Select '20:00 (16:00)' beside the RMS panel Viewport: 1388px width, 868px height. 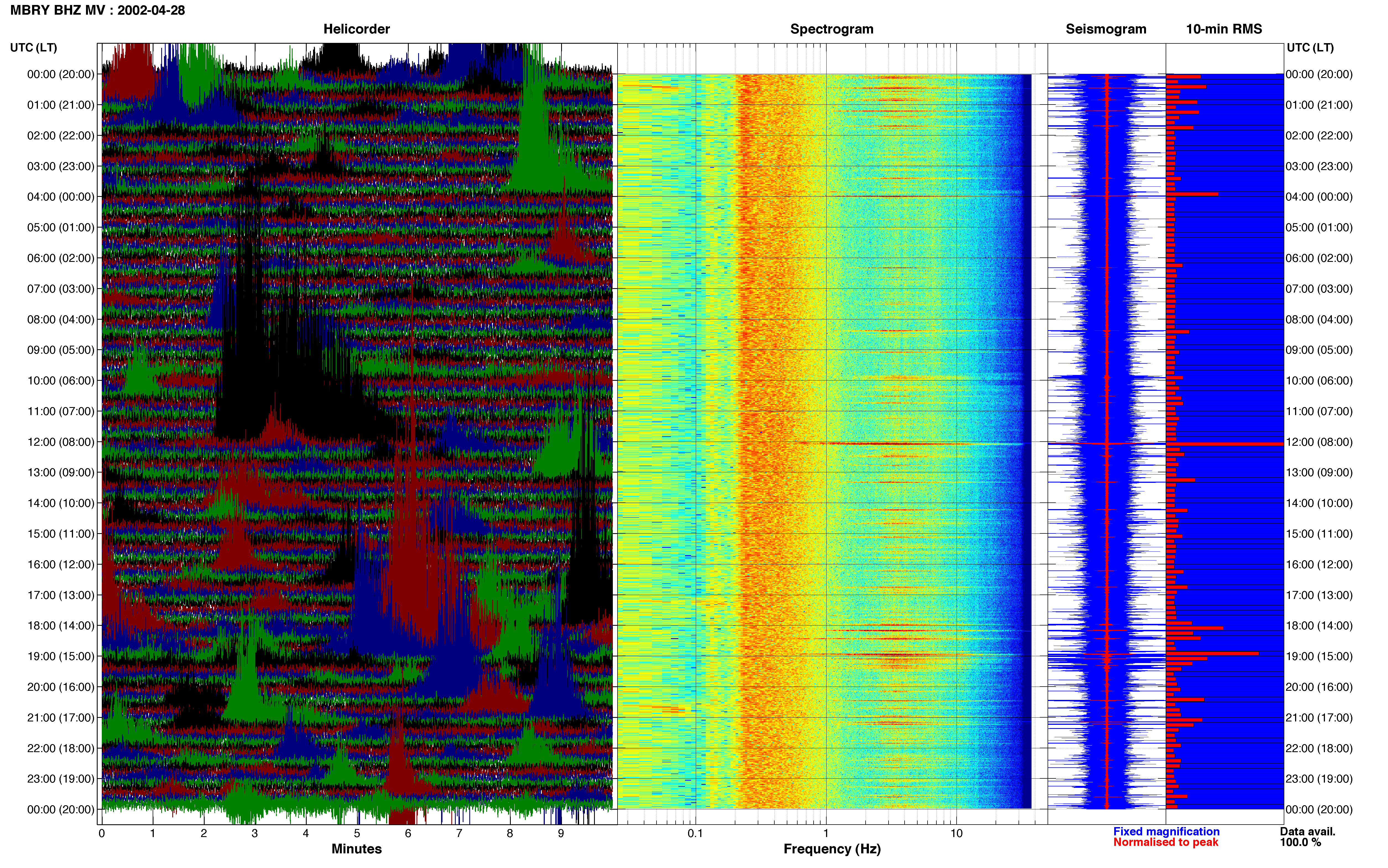click(1319, 687)
